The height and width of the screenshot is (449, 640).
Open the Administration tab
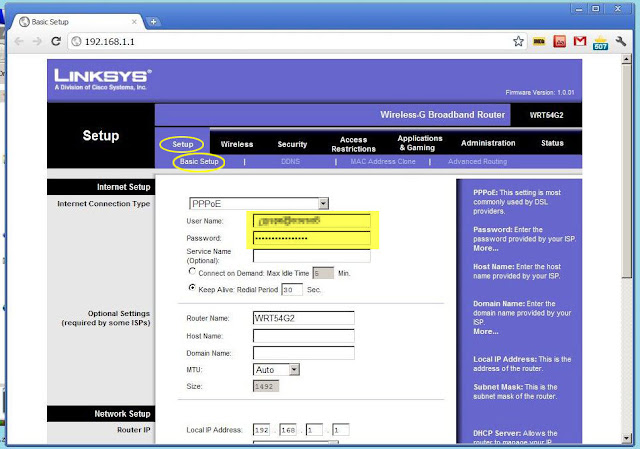[488, 143]
